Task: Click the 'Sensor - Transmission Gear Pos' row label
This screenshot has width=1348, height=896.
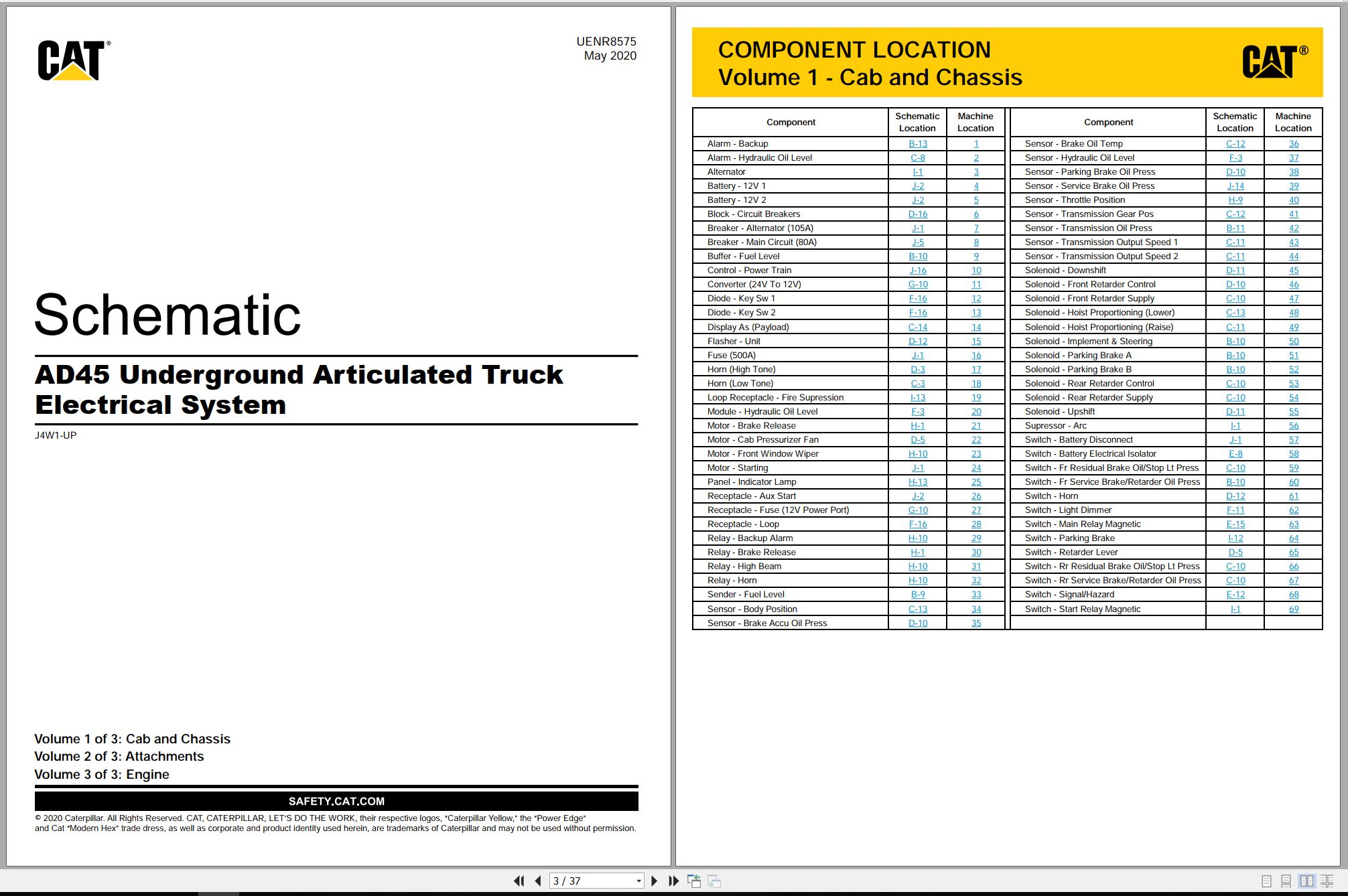Action: pyautogui.click(x=1089, y=214)
